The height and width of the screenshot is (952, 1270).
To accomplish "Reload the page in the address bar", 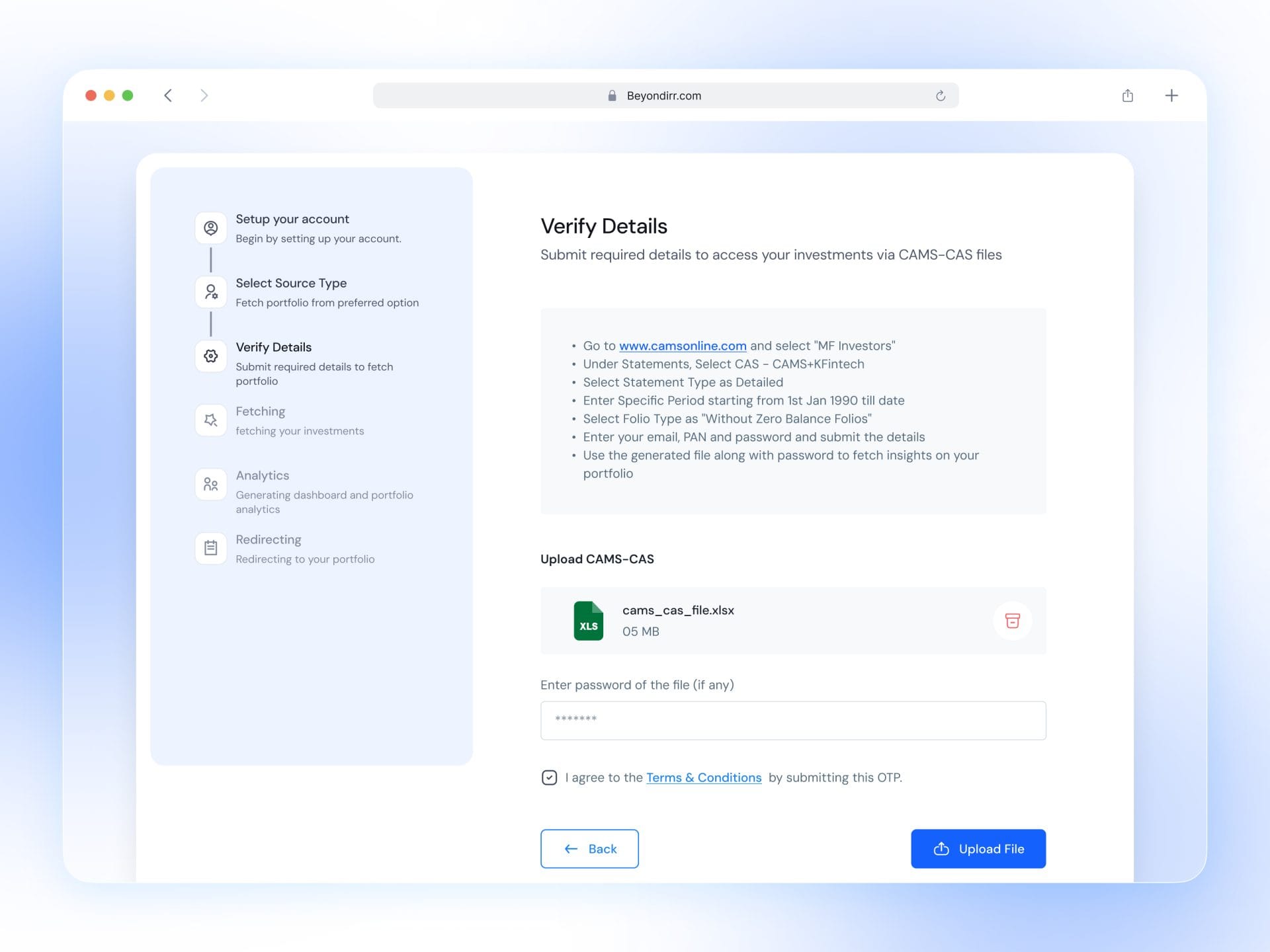I will 941,96.
